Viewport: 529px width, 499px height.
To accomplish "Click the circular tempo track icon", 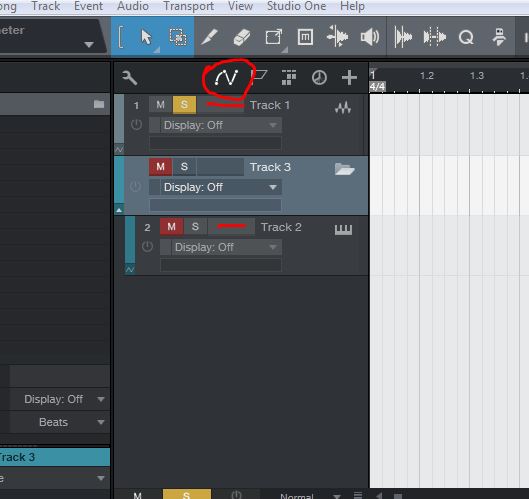I will pyautogui.click(x=319, y=78).
